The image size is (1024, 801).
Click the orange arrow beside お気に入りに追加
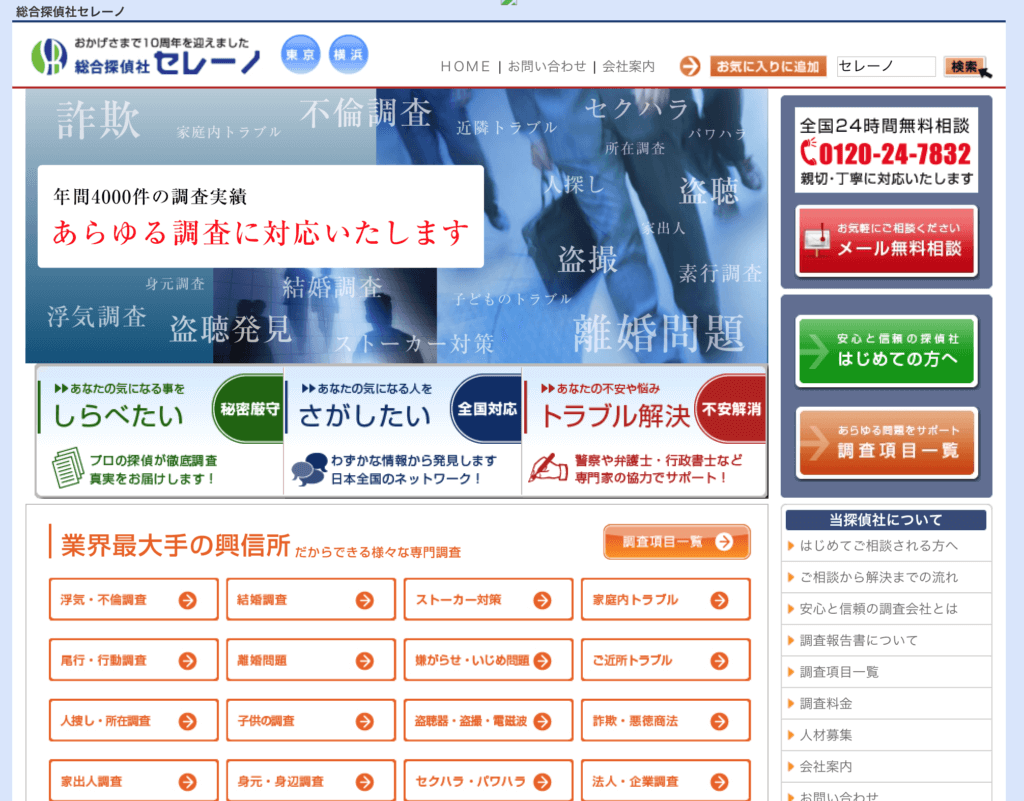[690, 67]
